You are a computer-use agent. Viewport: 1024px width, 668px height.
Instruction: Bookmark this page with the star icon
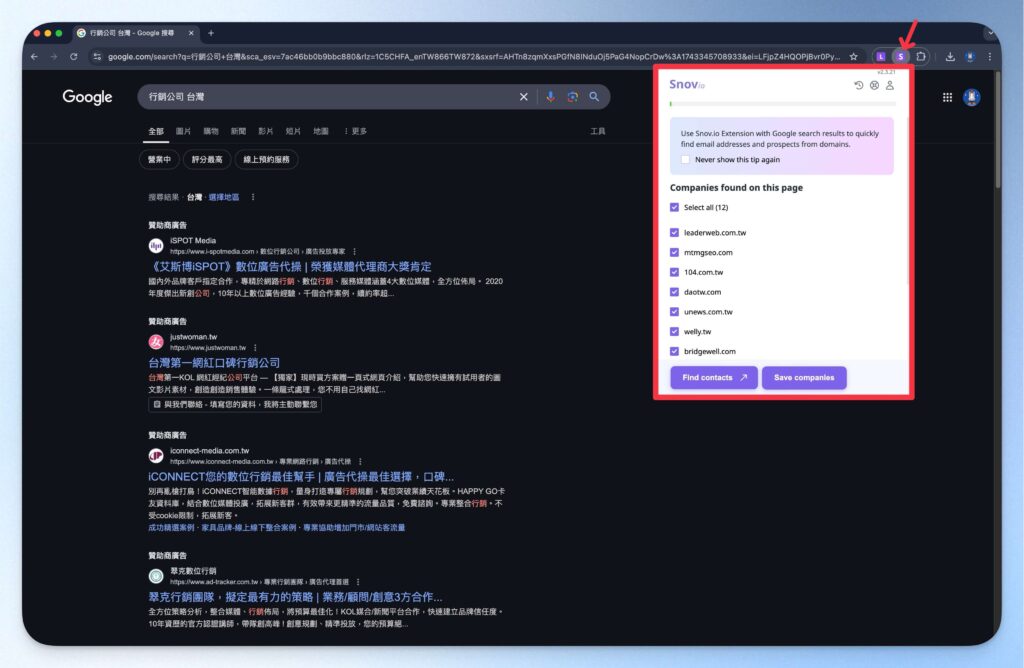(854, 57)
